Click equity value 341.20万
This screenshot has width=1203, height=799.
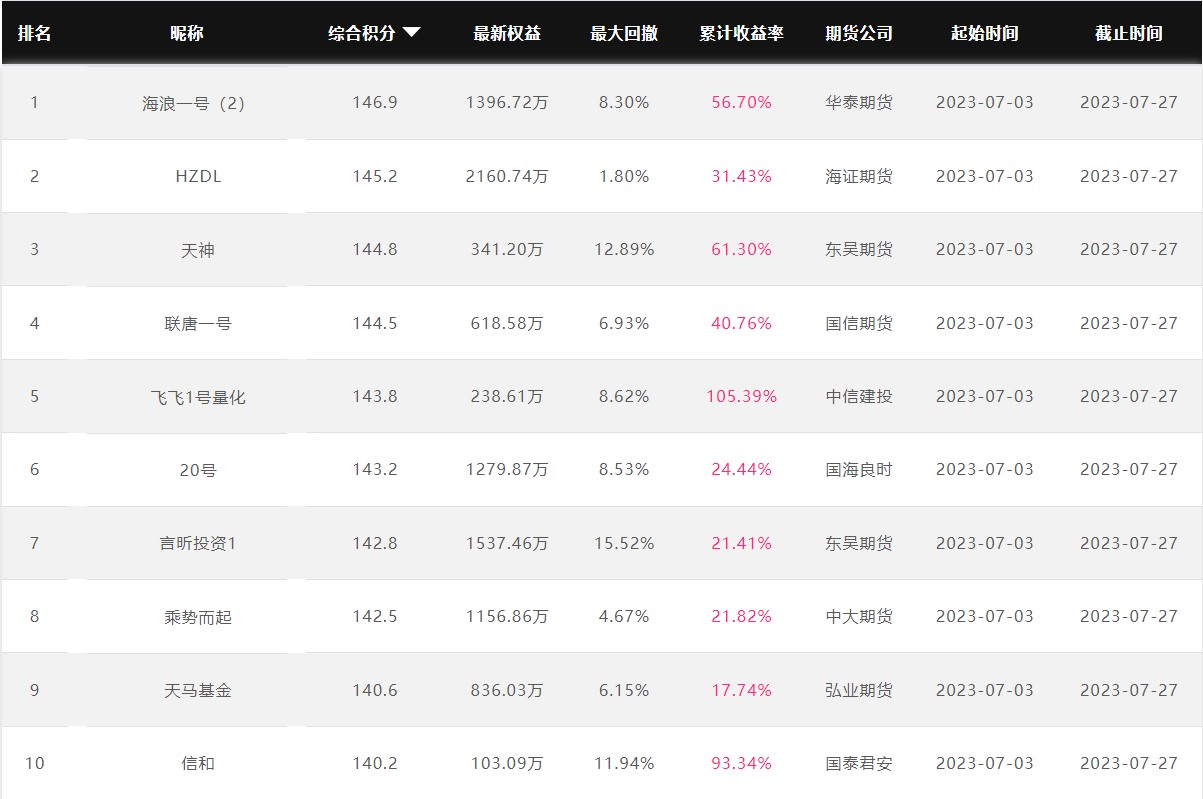pos(507,249)
